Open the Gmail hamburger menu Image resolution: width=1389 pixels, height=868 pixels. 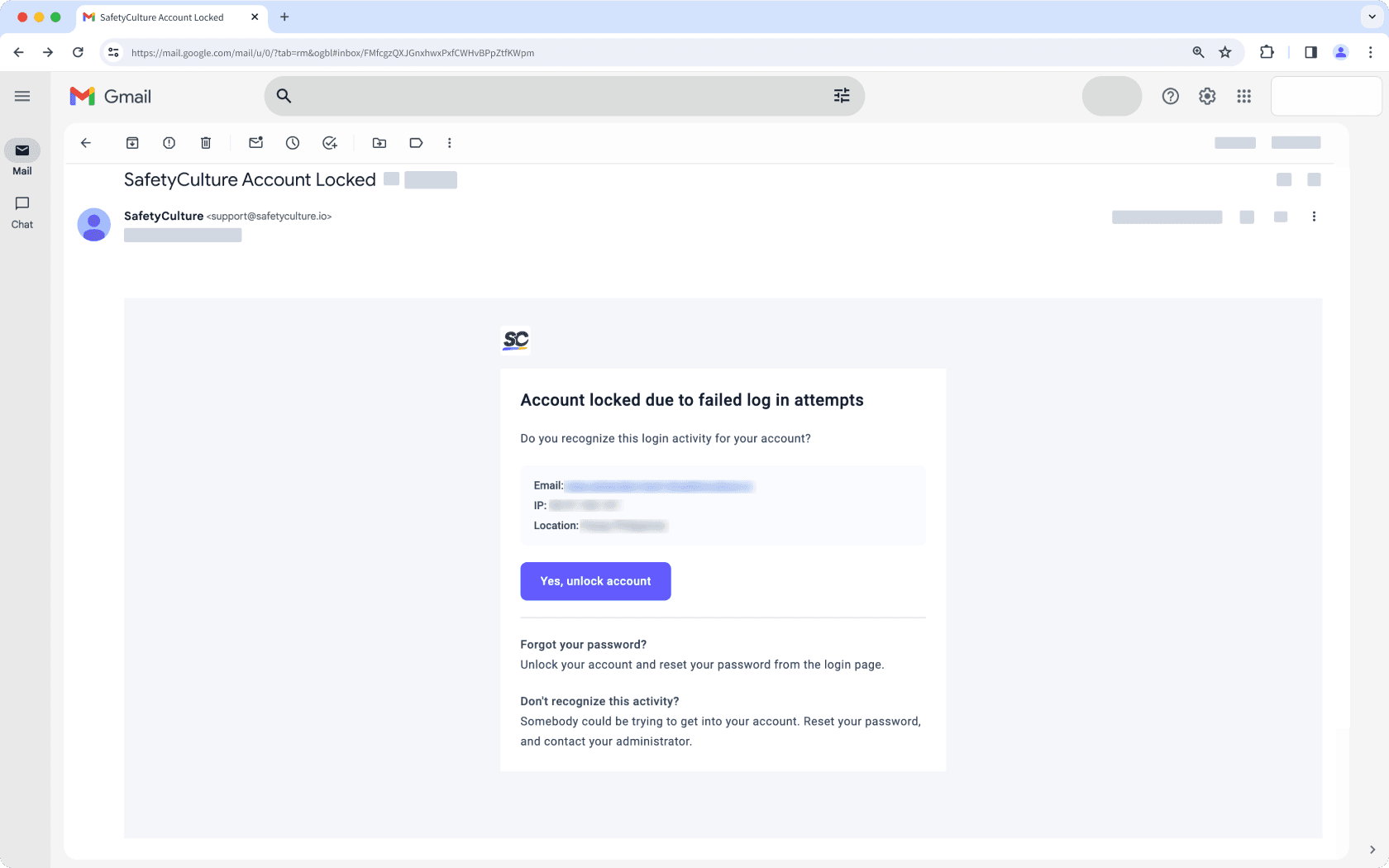pyautogui.click(x=22, y=96)
